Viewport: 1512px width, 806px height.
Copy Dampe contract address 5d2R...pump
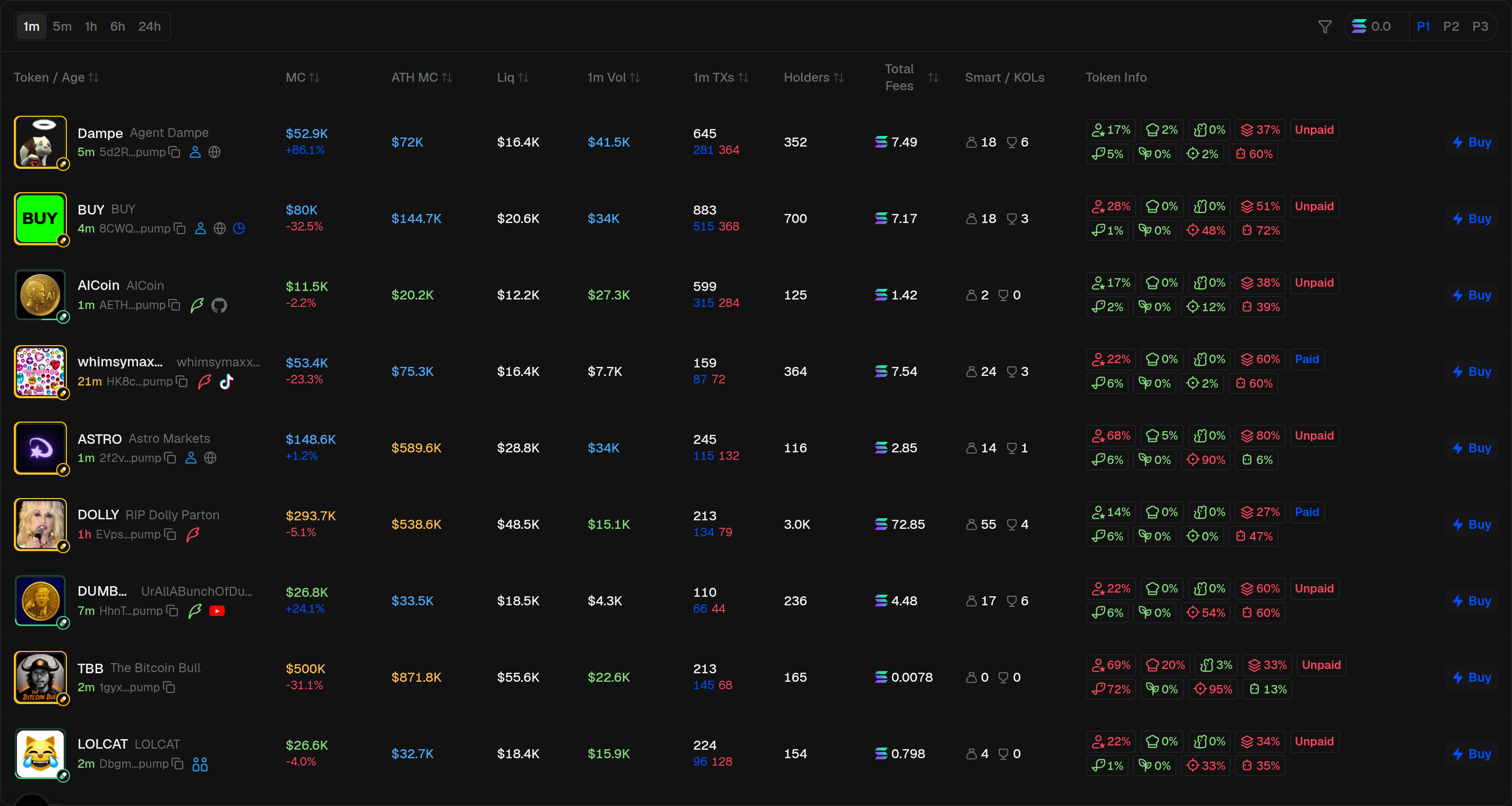point(174,152)
